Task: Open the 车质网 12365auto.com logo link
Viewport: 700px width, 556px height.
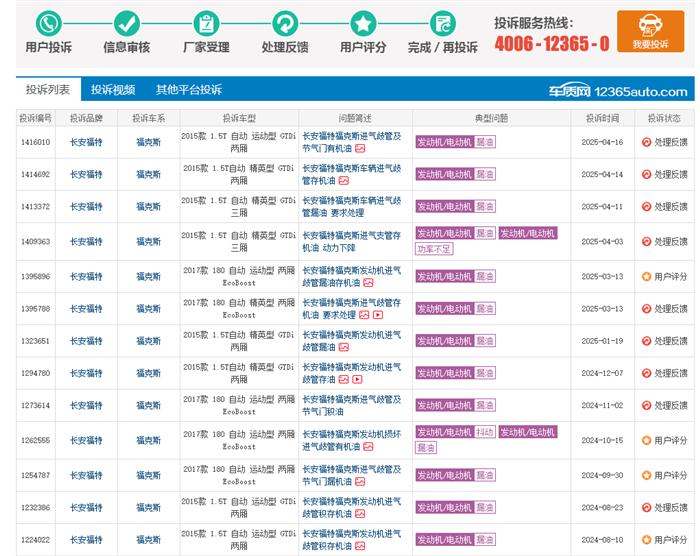Action: [618, 92]
